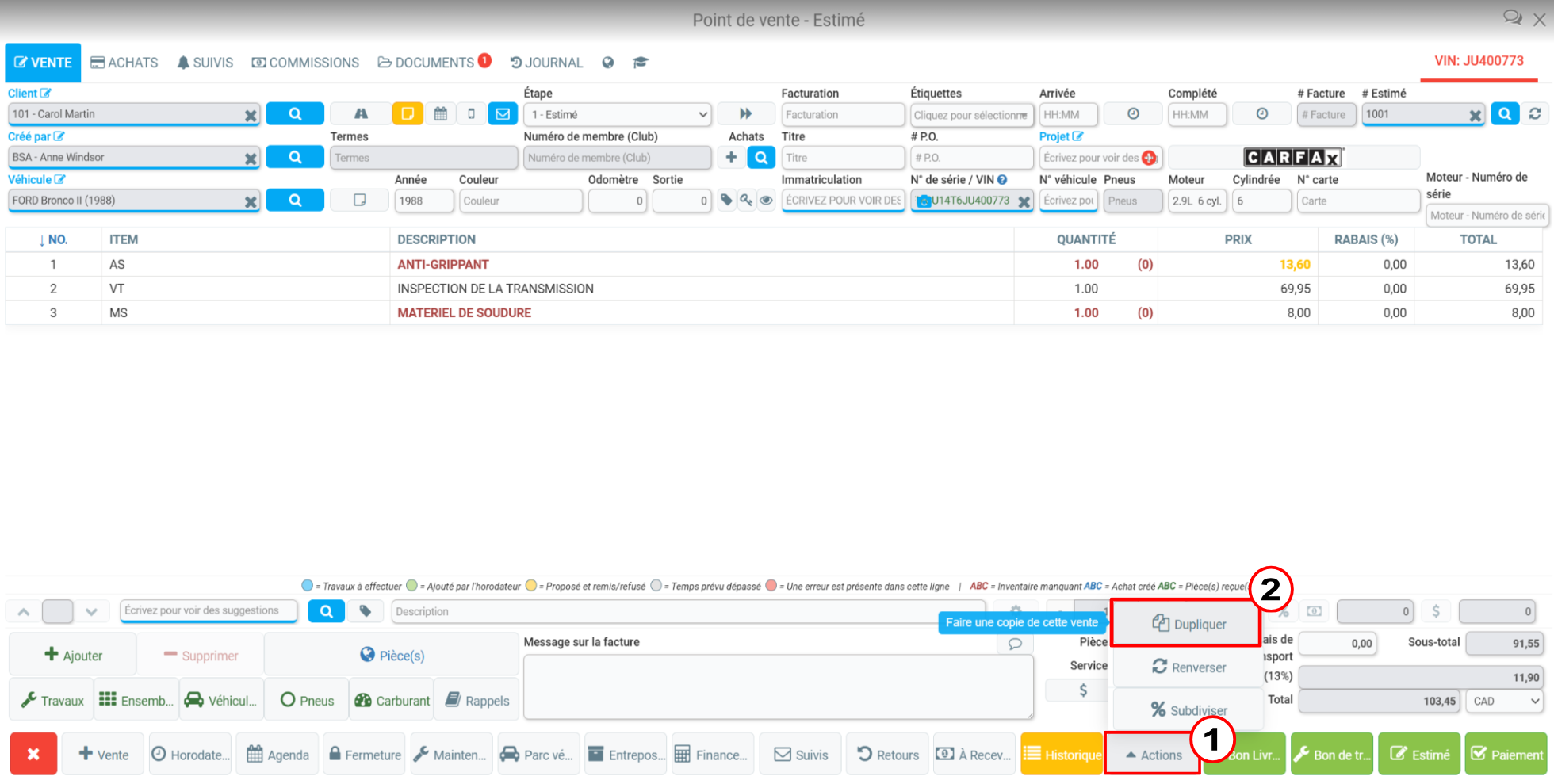Click the clock icon beside Complété
This screenshot has width=1554, height=784.
click(1261, 114)
